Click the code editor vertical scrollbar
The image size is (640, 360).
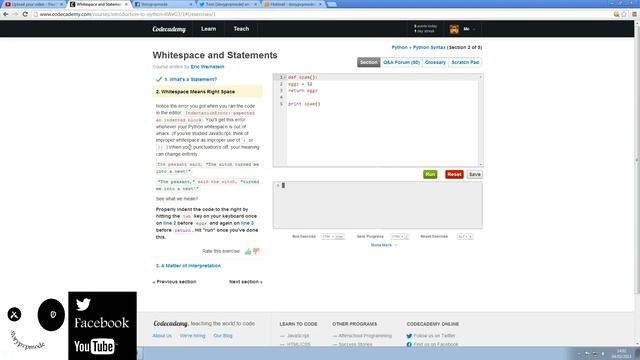[x=480, y=120]
